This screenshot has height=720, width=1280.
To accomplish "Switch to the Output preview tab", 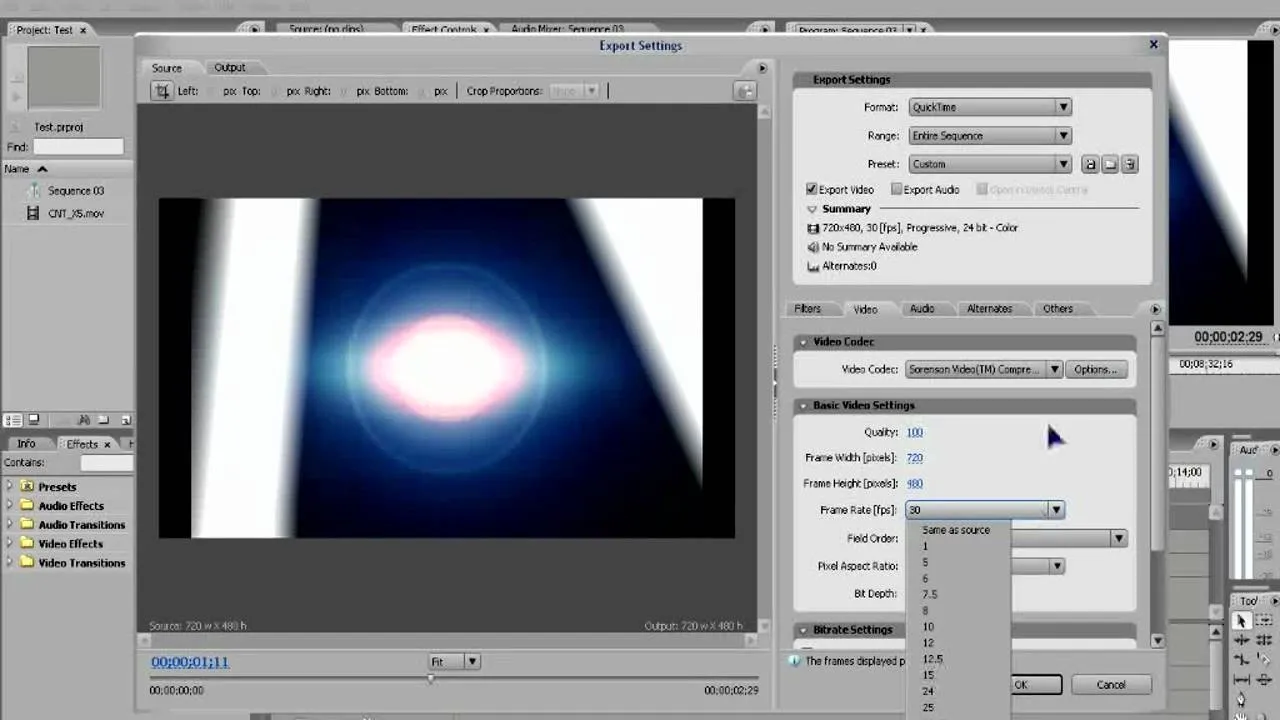I will [229, 68].
